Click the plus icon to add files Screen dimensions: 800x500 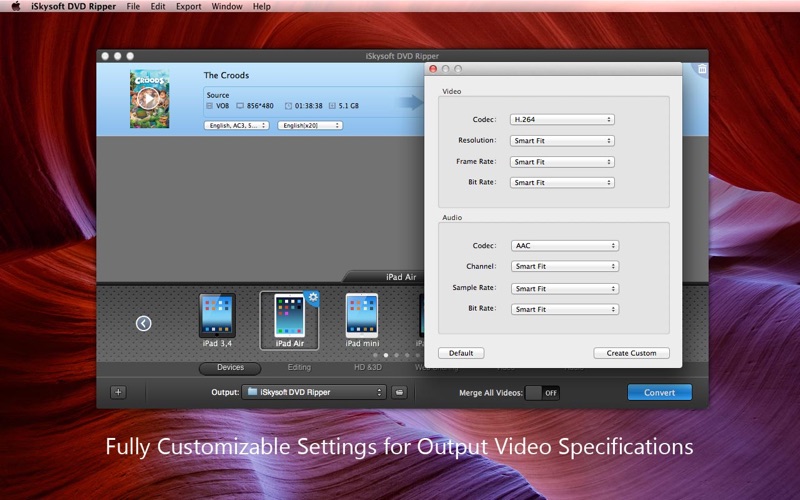coord(118,392)
